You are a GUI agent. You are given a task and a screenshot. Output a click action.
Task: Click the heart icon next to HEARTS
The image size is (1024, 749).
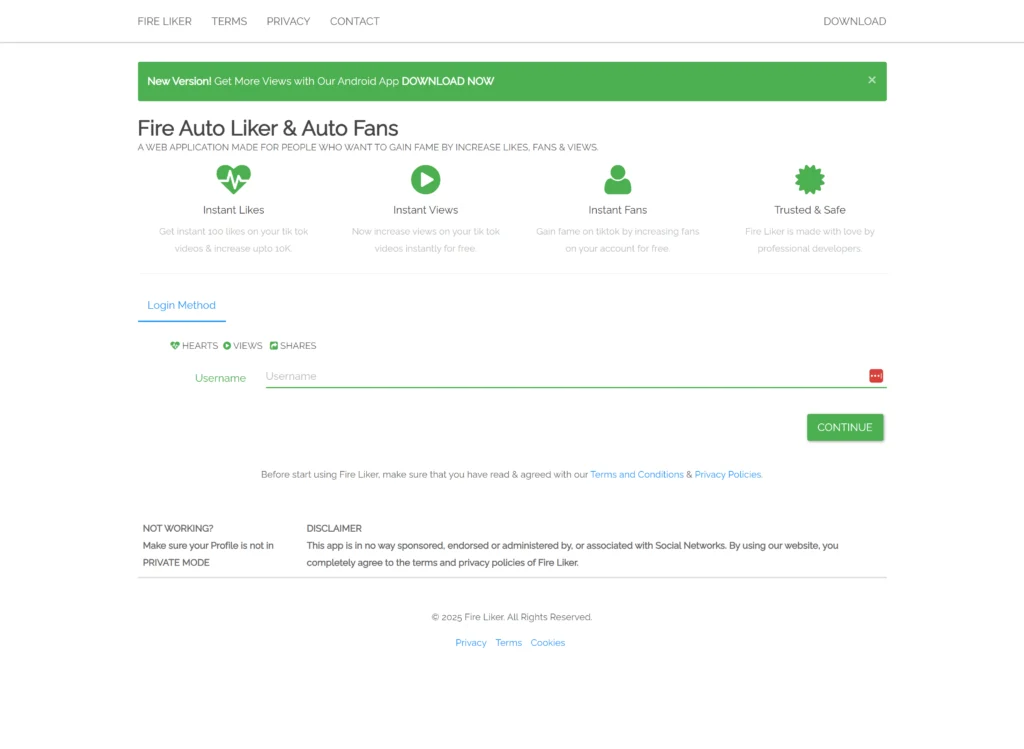(x=174, y=345)
